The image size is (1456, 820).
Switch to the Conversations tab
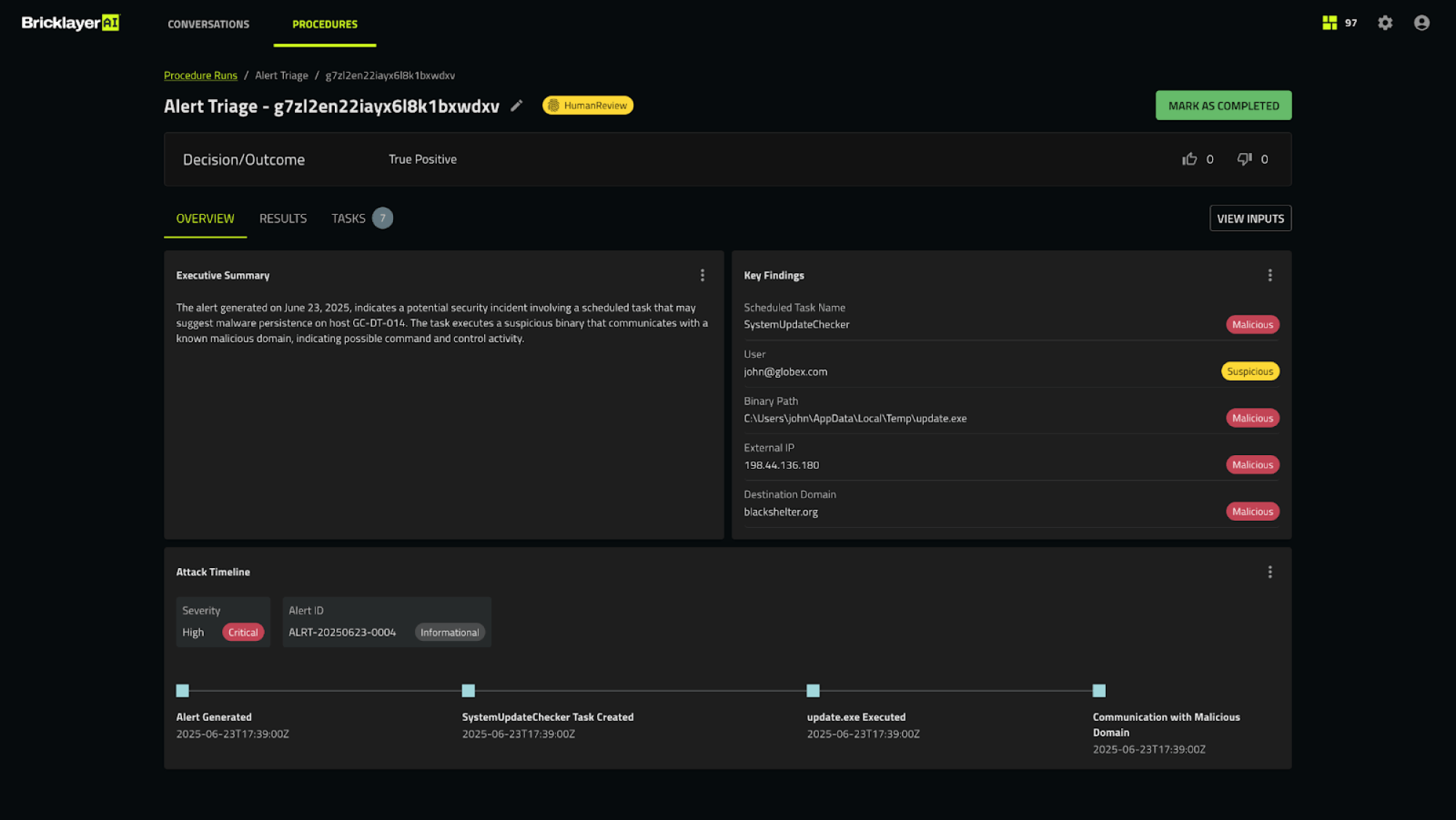[208, 24]
